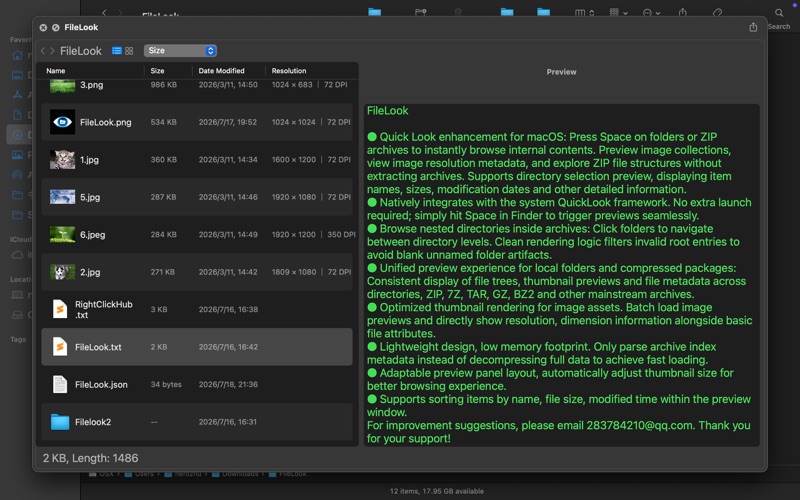The width and height of the screenshot is (800, 500).
Task: Select the FileLook.json name
Action: [101, 384]
